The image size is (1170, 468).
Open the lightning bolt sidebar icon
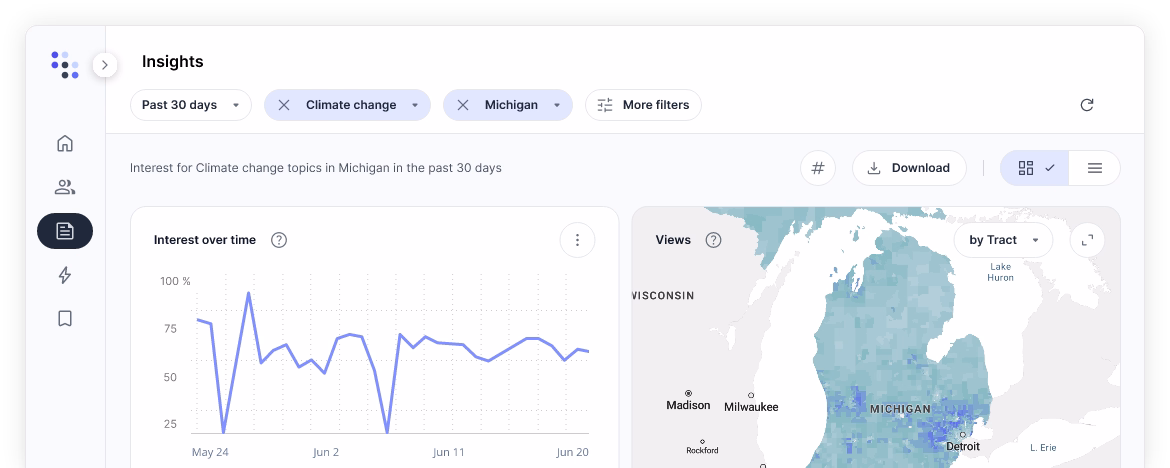click(x=65, y=275)
